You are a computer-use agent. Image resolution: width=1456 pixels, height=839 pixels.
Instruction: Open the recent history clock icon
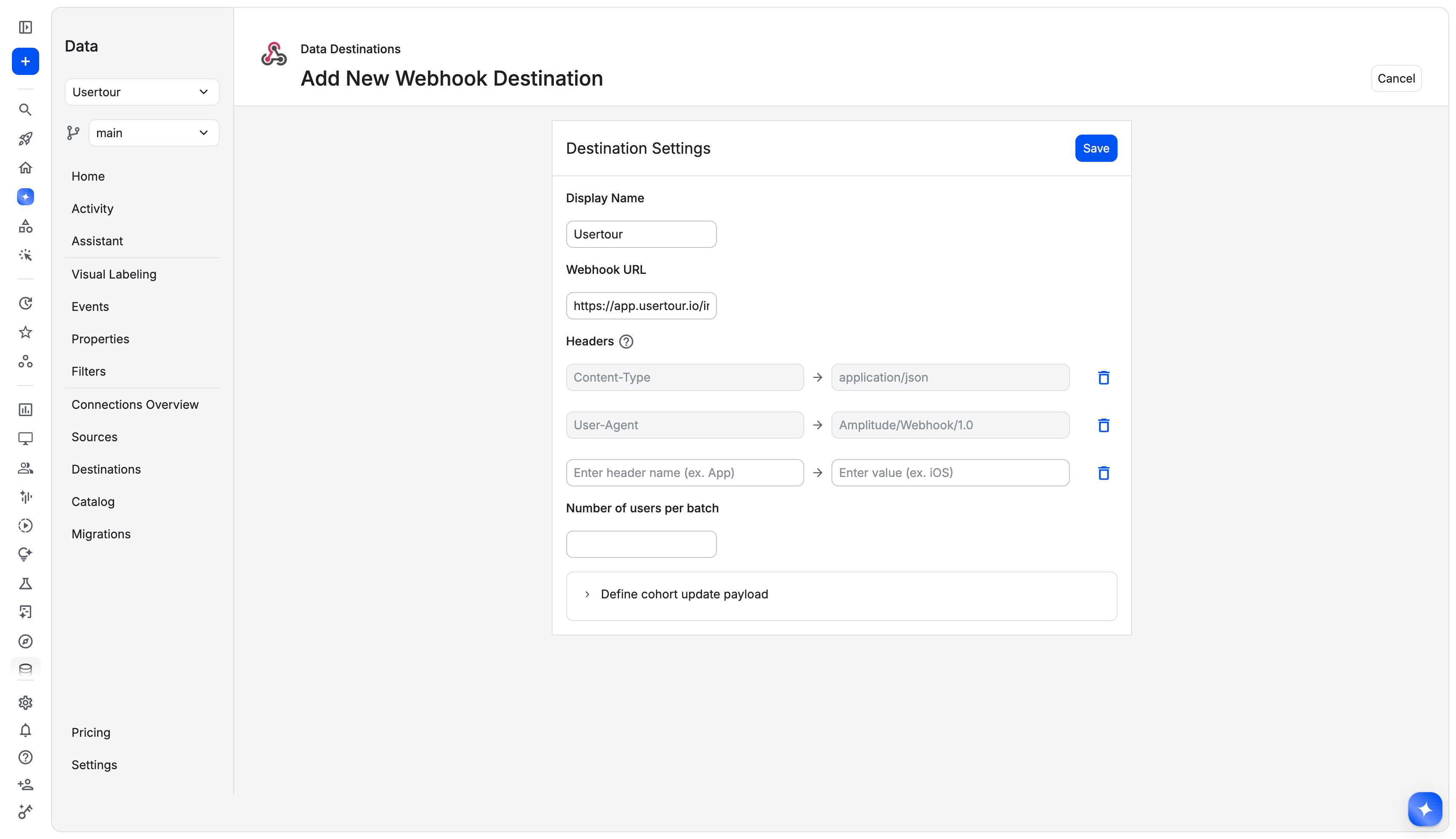(26, 303)
